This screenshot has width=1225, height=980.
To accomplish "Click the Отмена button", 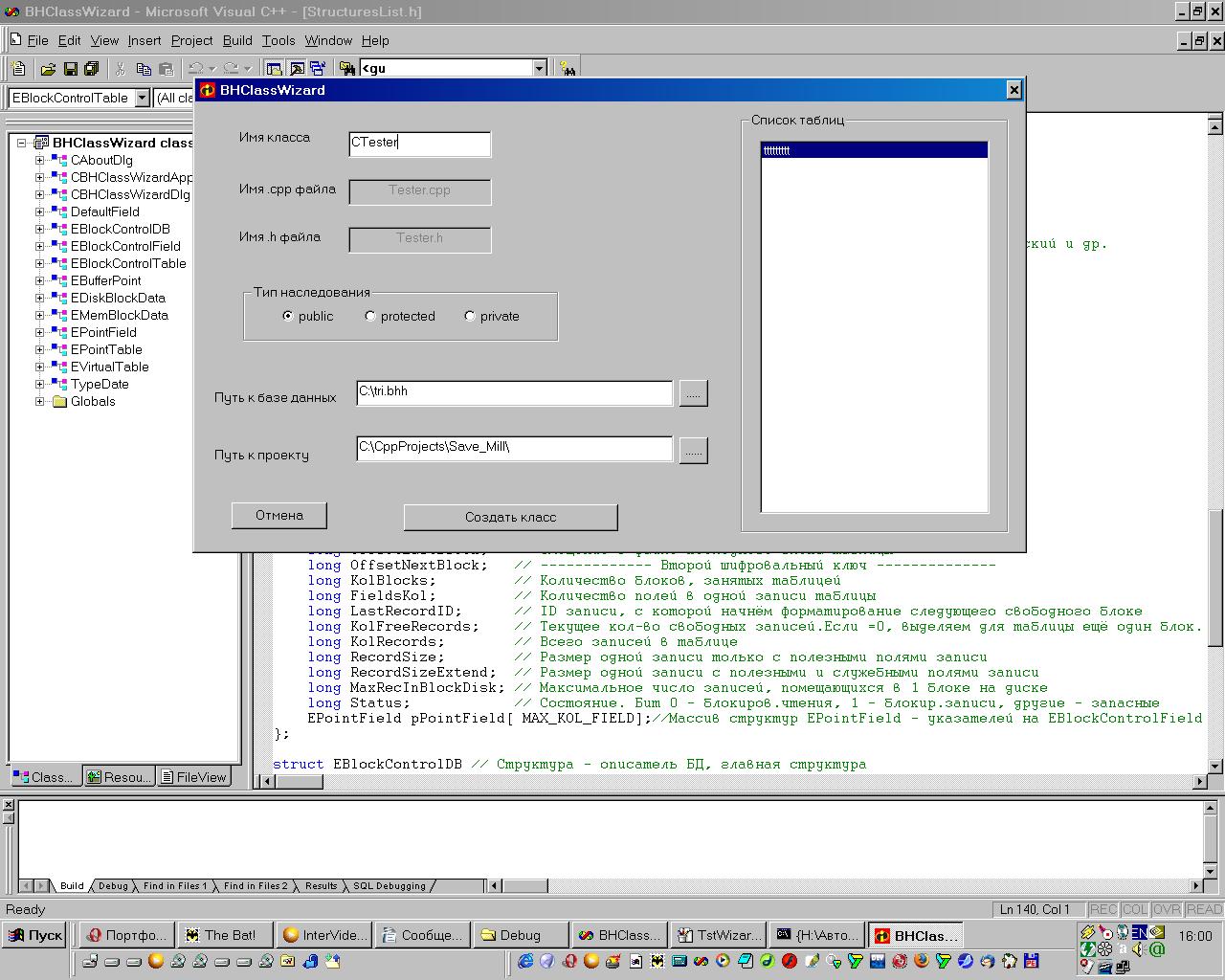I will pos(278,516).
